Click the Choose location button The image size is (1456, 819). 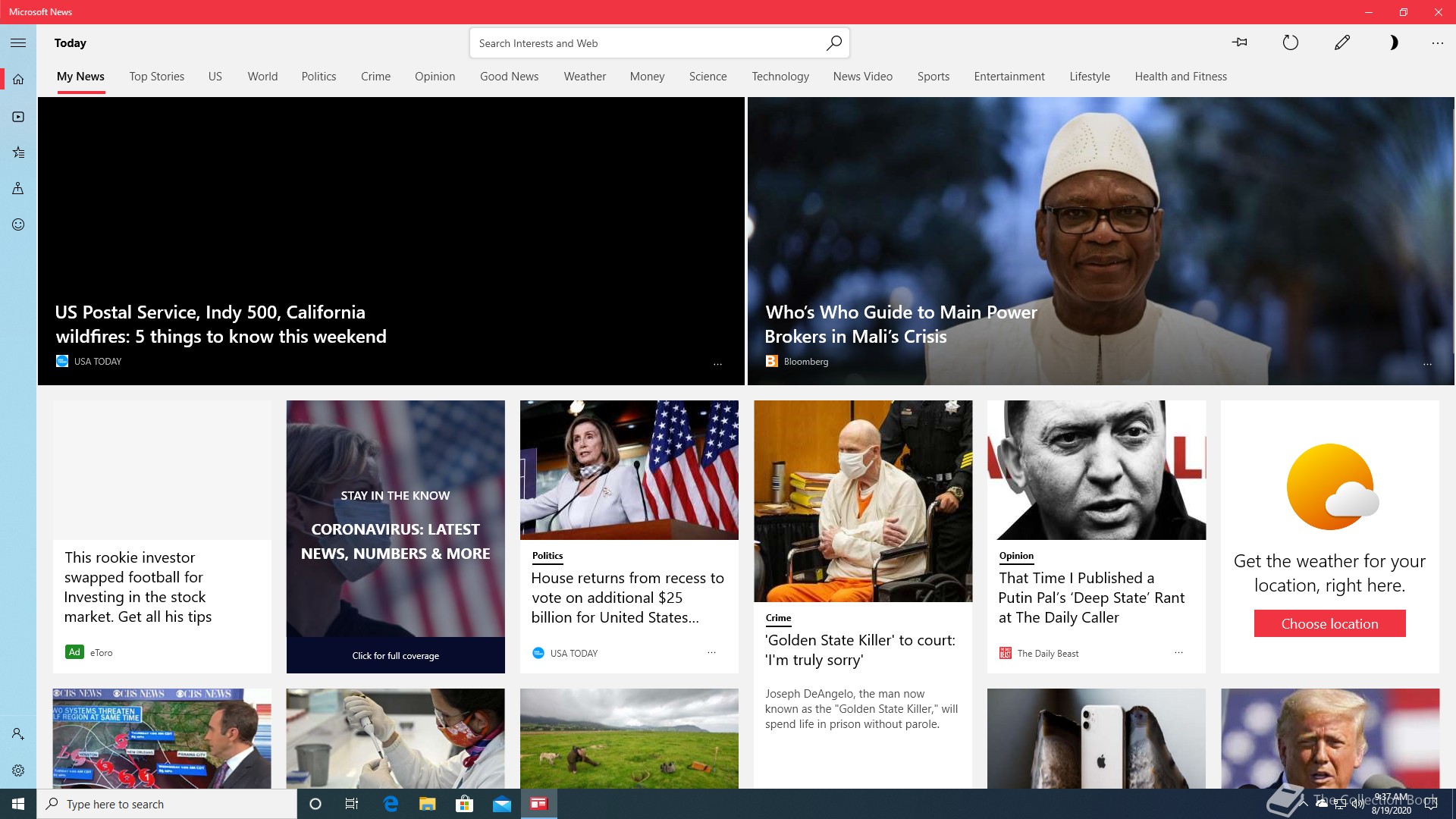click(x=1329, y=623)
